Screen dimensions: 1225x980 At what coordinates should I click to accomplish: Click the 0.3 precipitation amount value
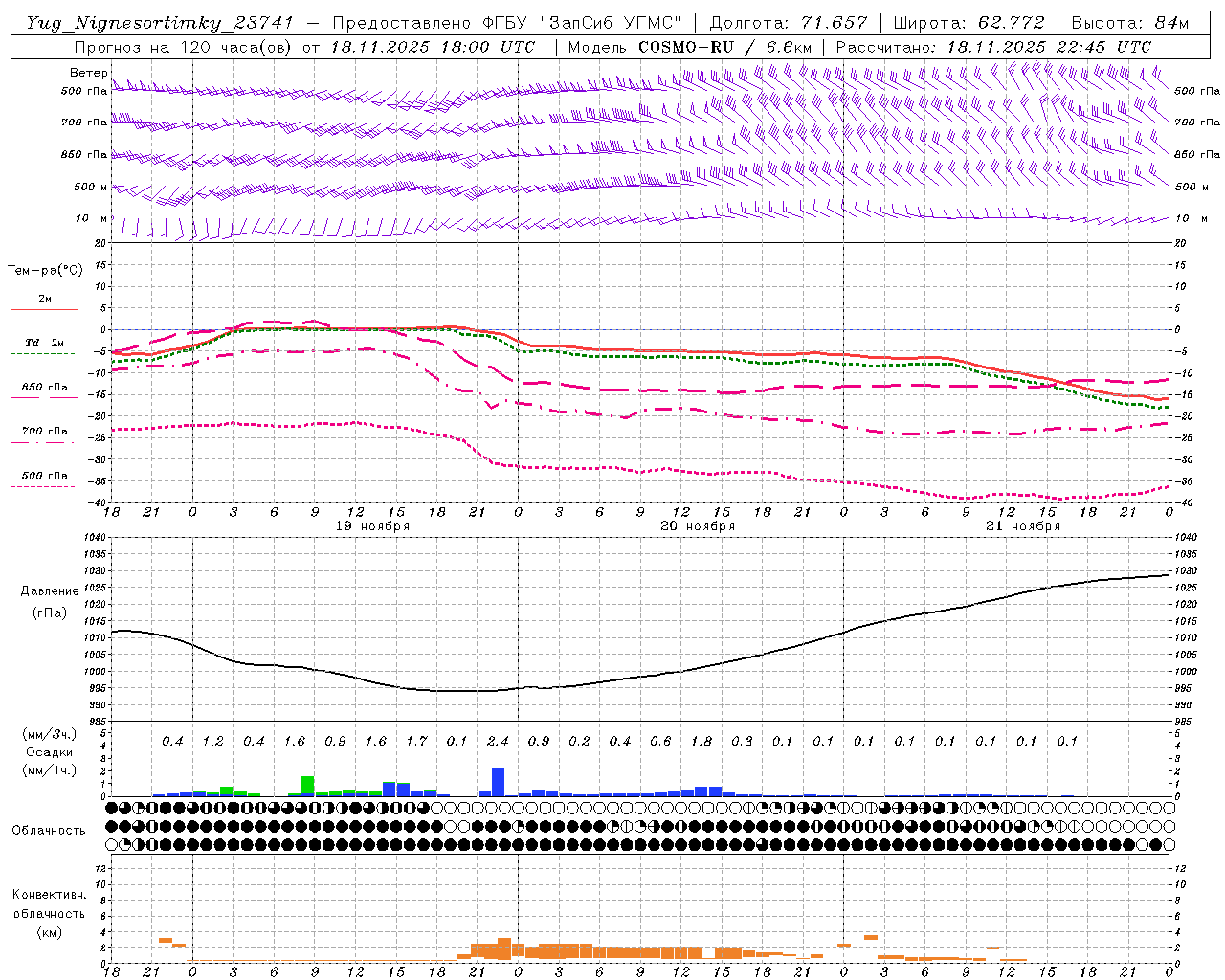tap(742, 742)
